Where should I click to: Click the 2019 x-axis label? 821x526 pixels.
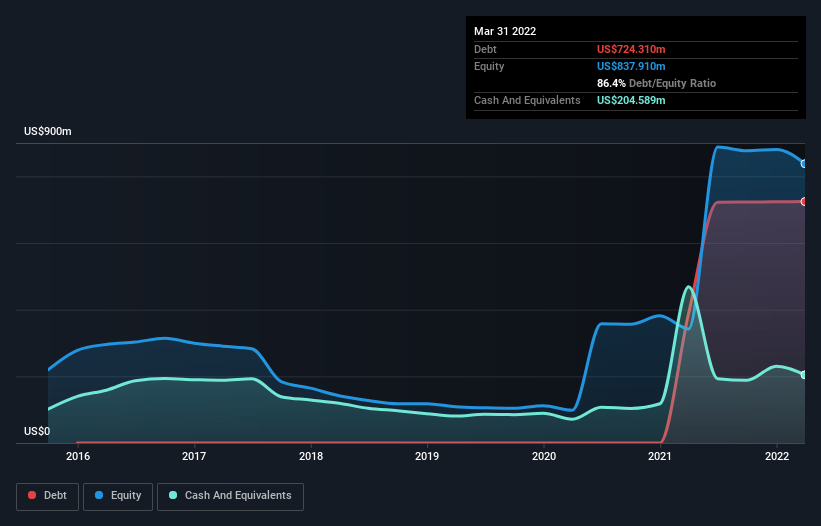click(427, 456)
